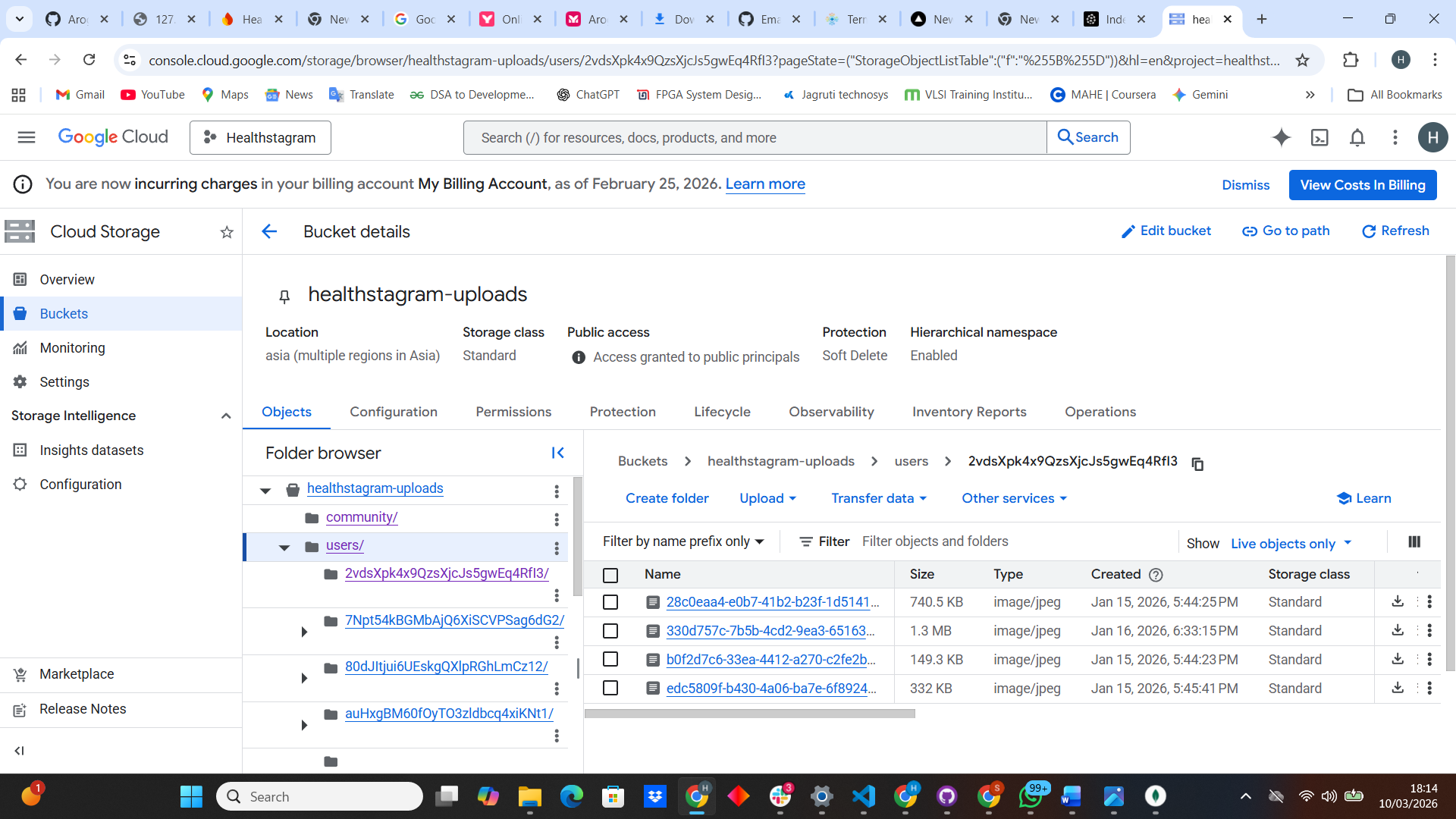Open the notifications bell
Screen dimensions: 1456x819
tap(1357, 137)
